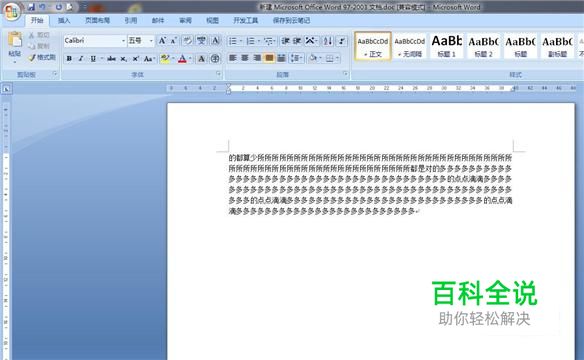Viewport: 584px width, 360px height.
Task: Insert enclosed character with circled icon
Action: [215, 59]
